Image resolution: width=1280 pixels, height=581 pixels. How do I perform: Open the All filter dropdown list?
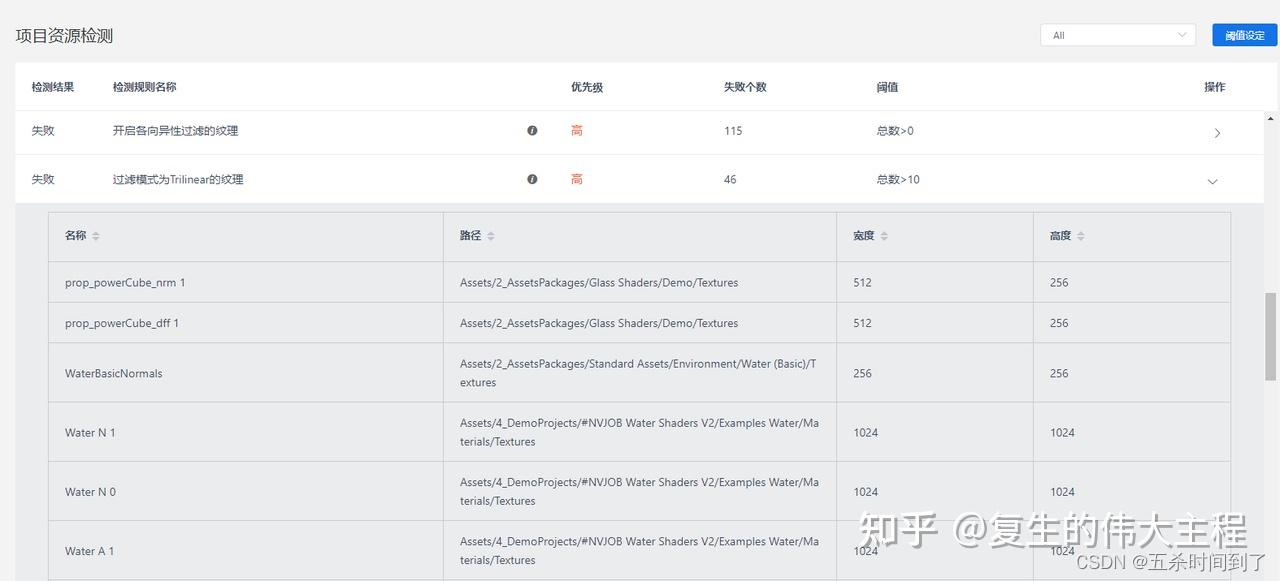click(1117, 33)
